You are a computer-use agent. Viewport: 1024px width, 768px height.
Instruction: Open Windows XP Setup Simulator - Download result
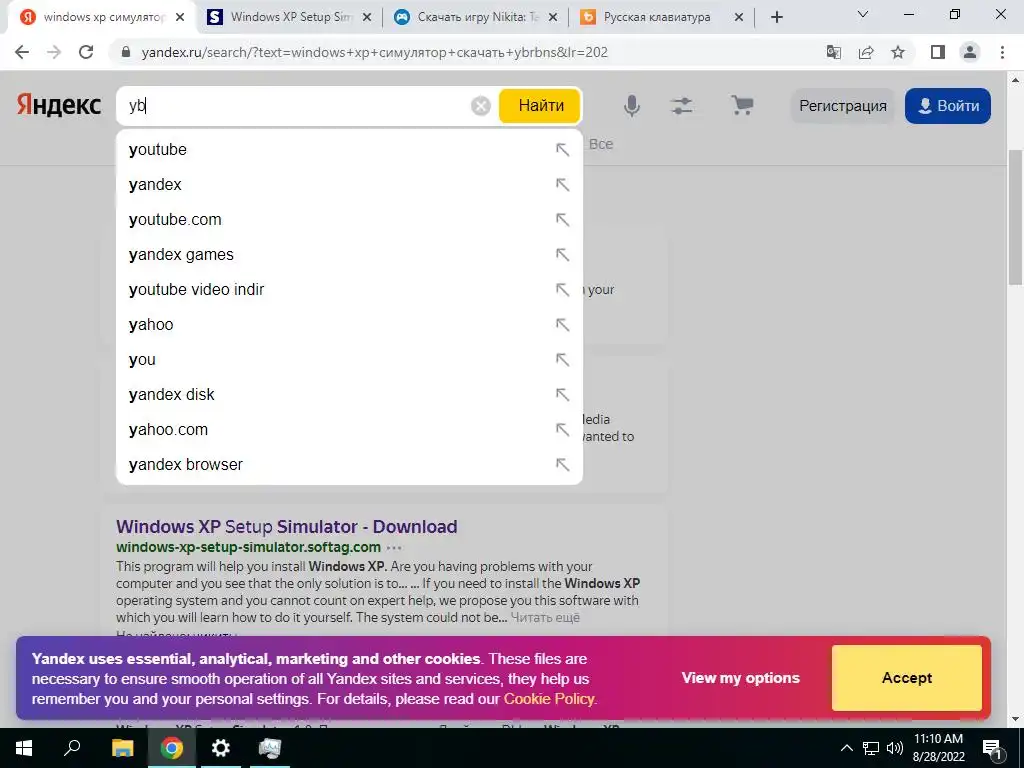pyautogui.click(x=287, y=526)
